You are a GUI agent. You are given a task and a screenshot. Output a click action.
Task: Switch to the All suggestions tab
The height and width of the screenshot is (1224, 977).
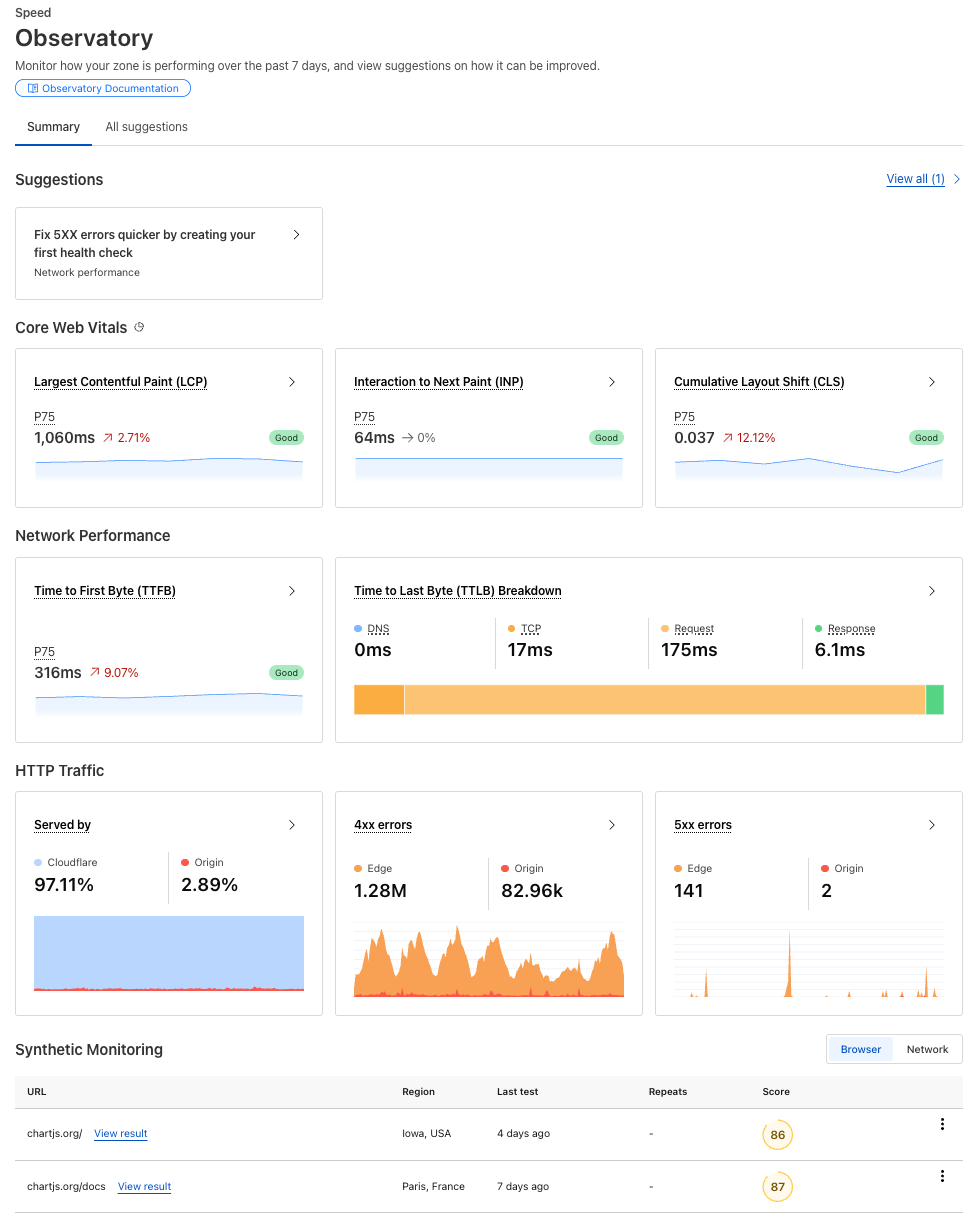point(147,127)
